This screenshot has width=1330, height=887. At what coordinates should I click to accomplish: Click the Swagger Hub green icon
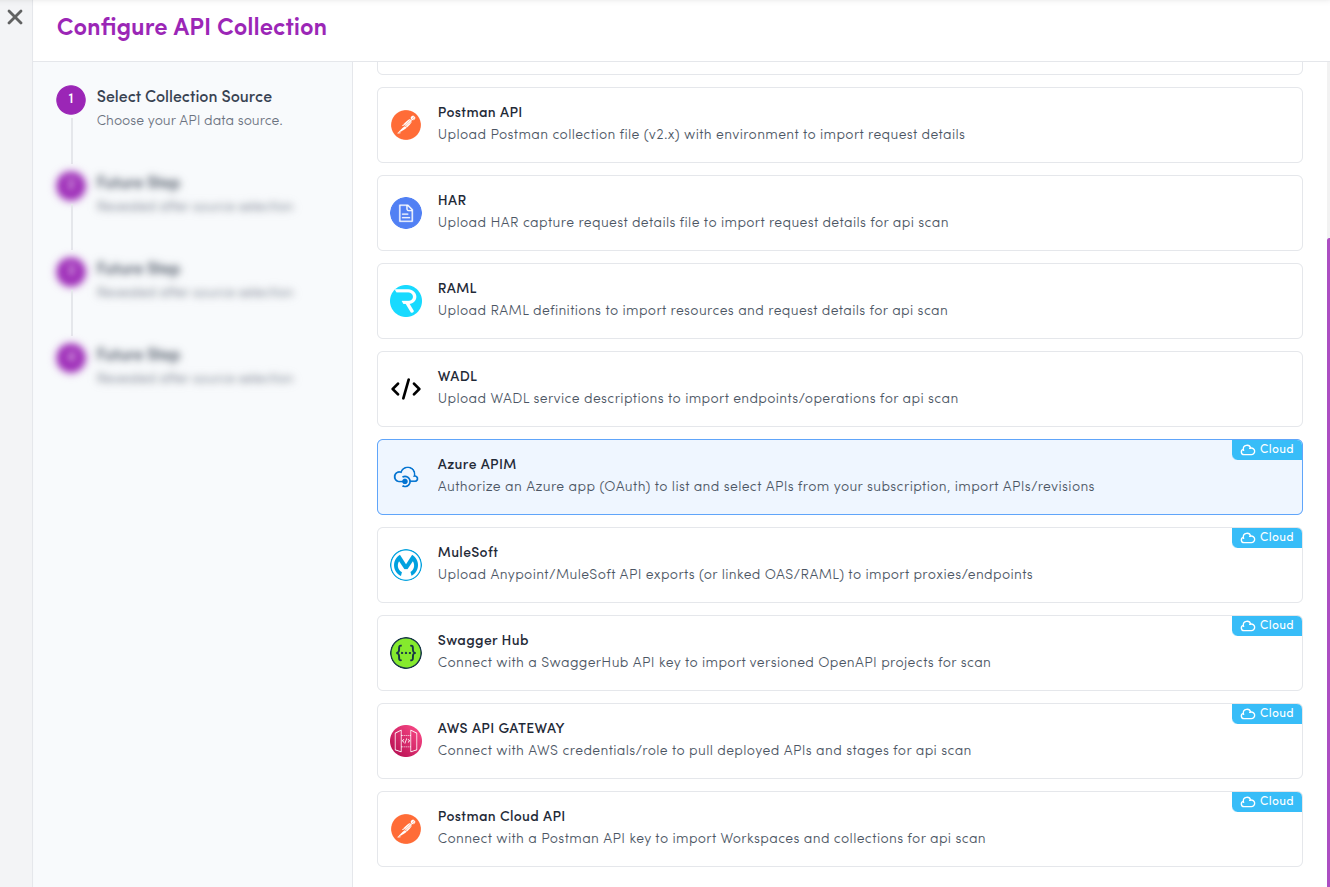(x=405, y=653)
